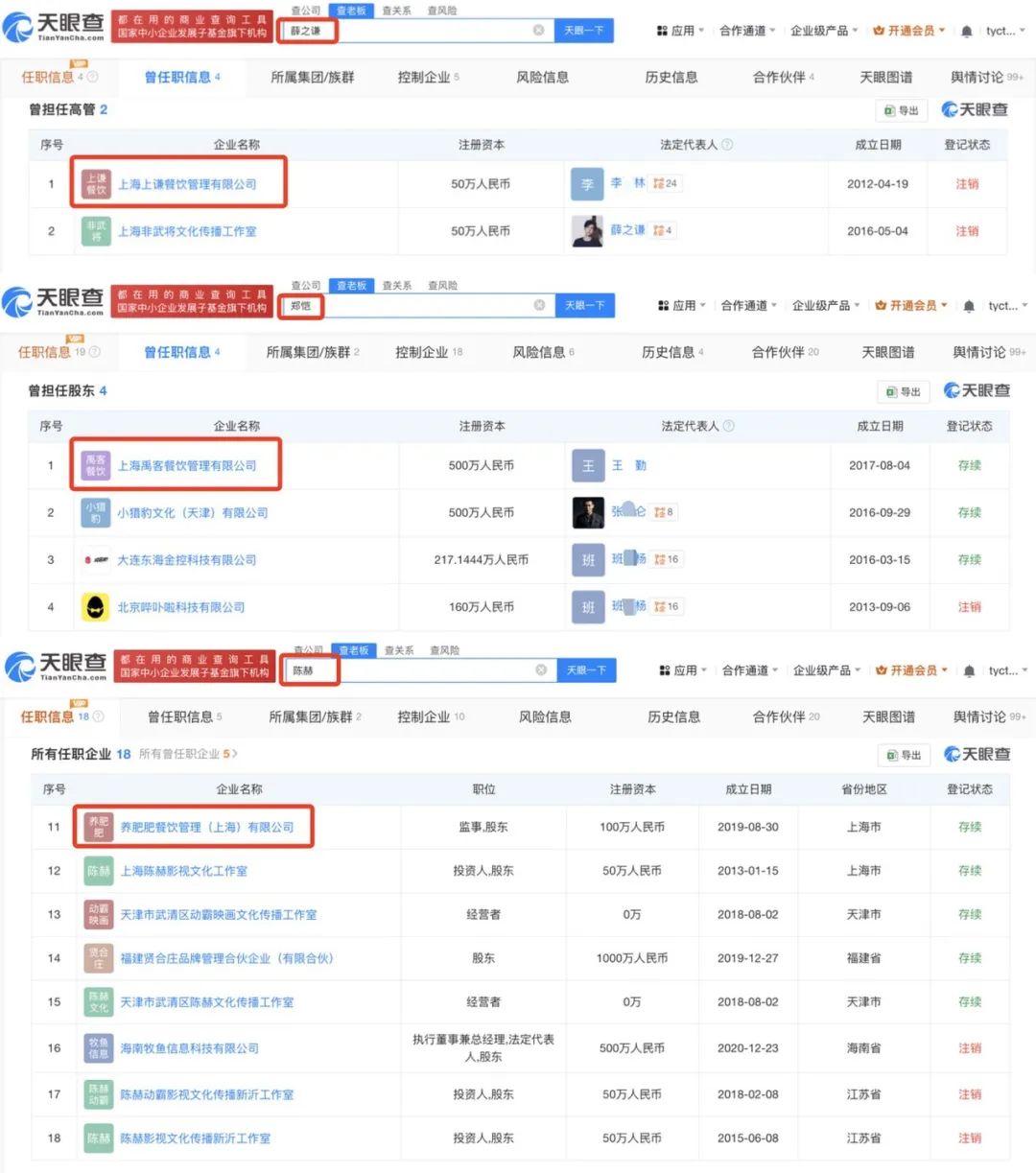Open the 所有曾任职企业 5 link
This screenshot has height=1173, width=1036.
click(188, 754)
